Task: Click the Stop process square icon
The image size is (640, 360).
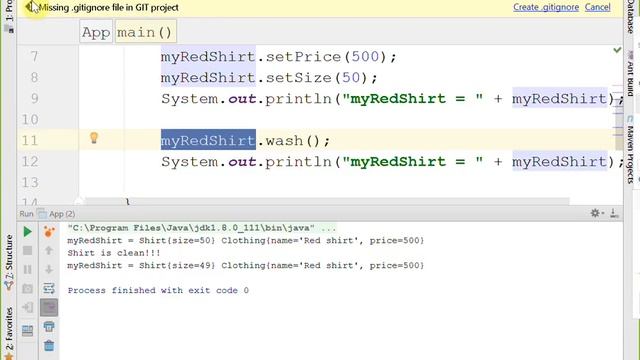Action: [x=27, y=251]
